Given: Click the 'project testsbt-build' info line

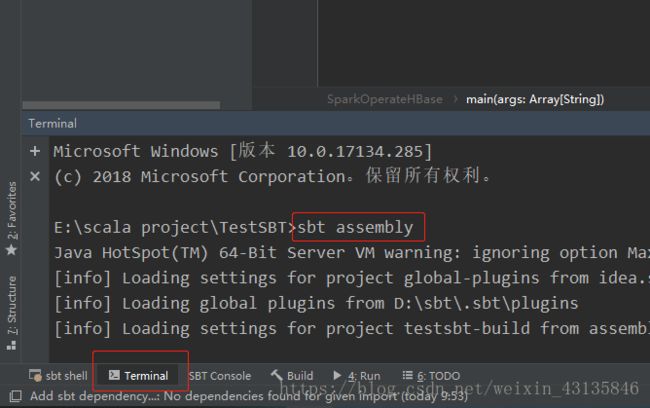Looking at the screenshot, I should click(x=352, y=329).
